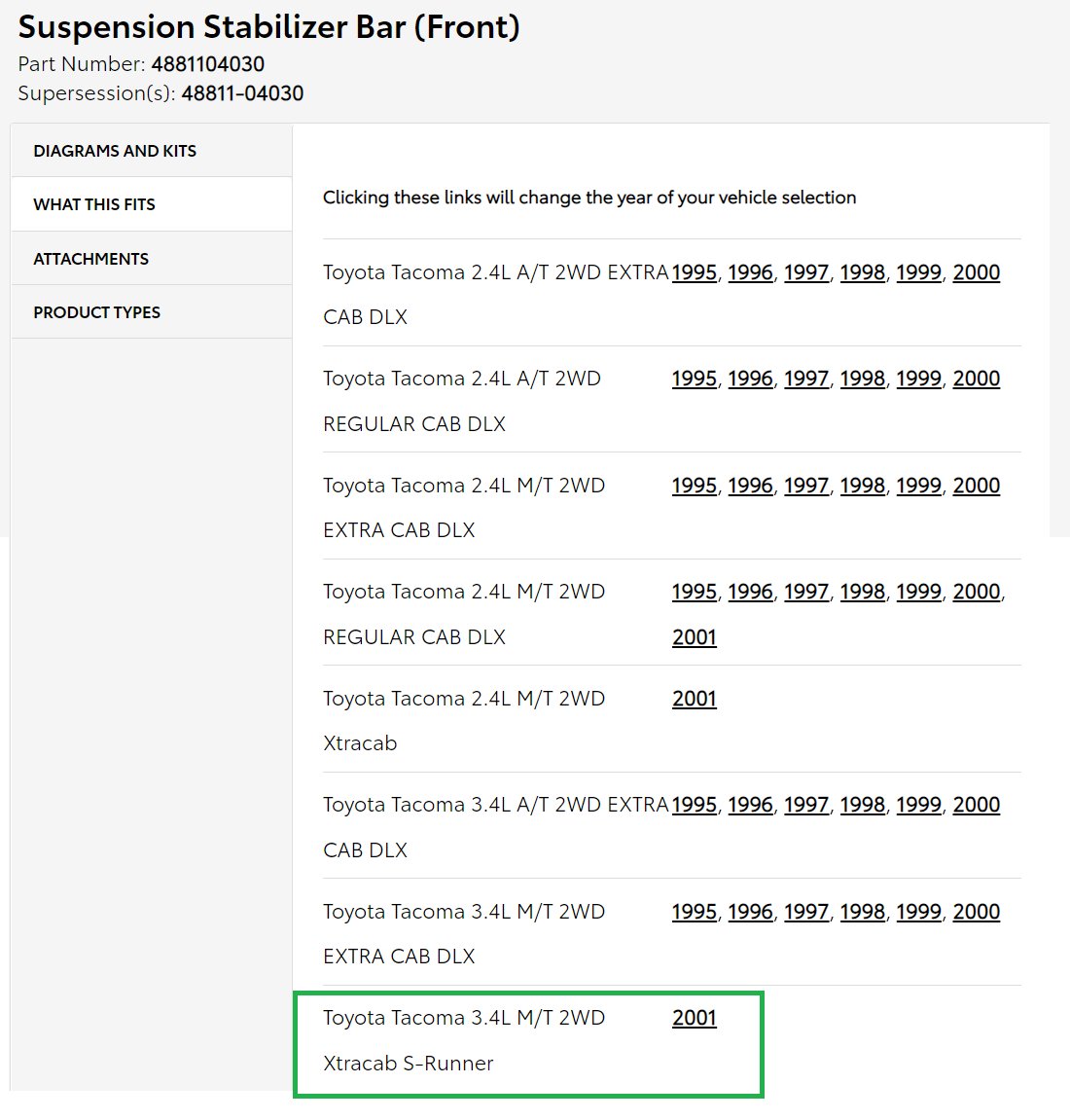This screenshot has width=1070, height=1120.
Task: Go to 1998 for 3.4L M/T Extra Cab DLX
Action: [862, 912]
